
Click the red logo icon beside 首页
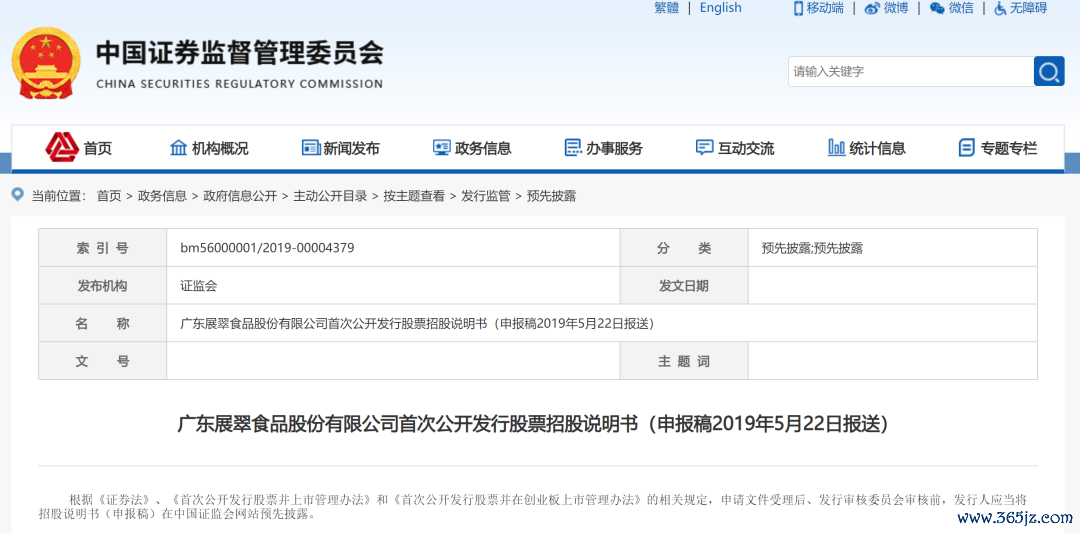pos(63,146)
